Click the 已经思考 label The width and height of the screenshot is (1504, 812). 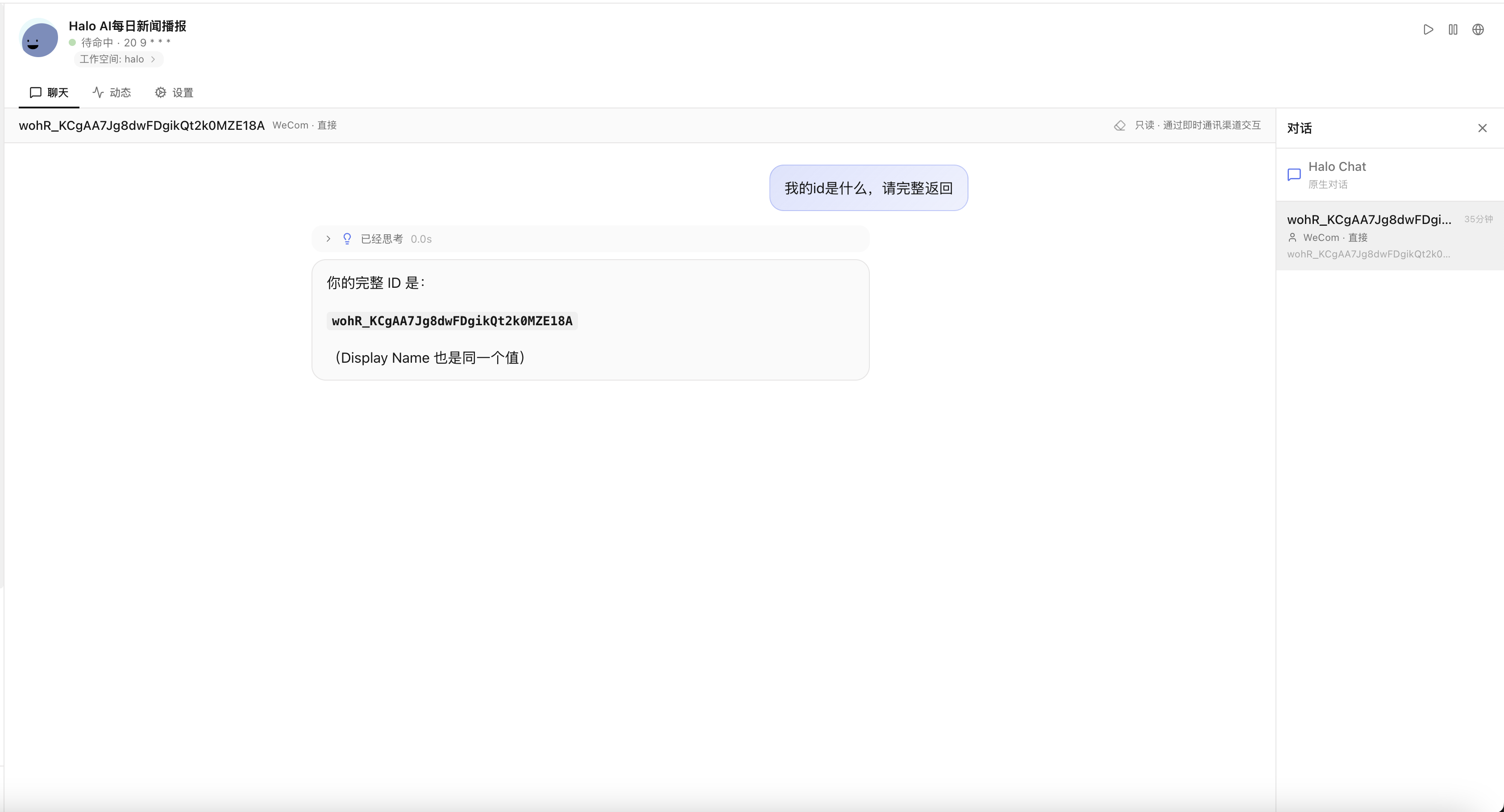[x=382, y=239]
